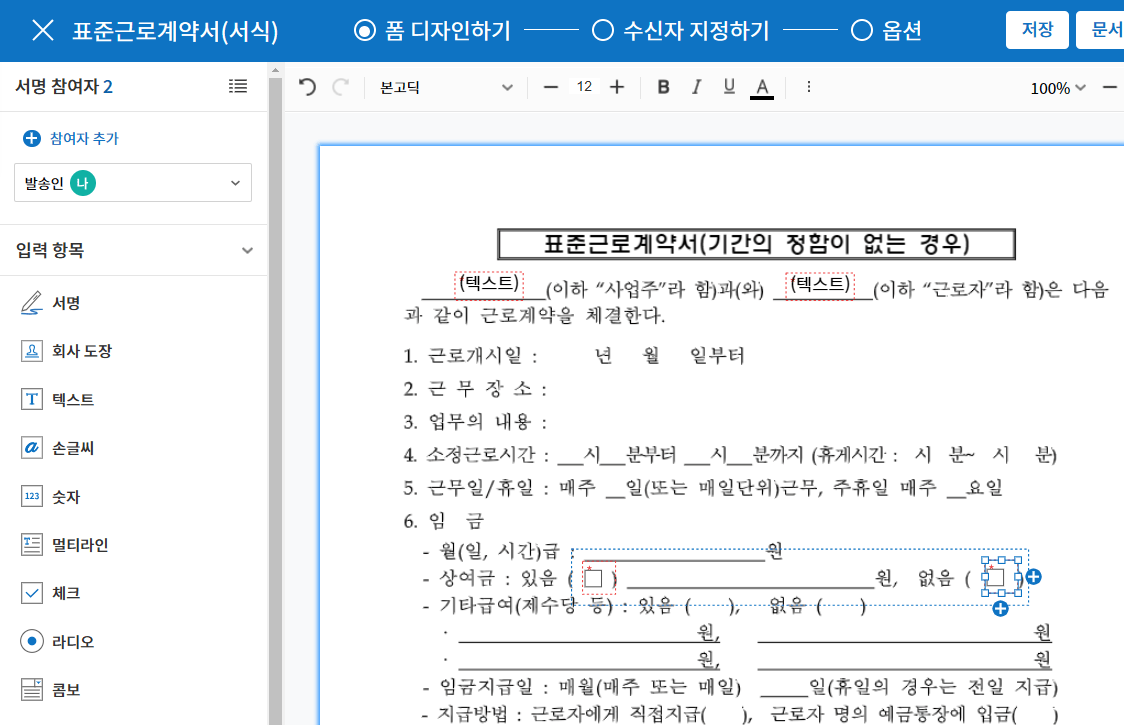Screen dimensions: 1124x725
Task: Open the participant list icon beside 서명 참여자
Action: (238, 86)
